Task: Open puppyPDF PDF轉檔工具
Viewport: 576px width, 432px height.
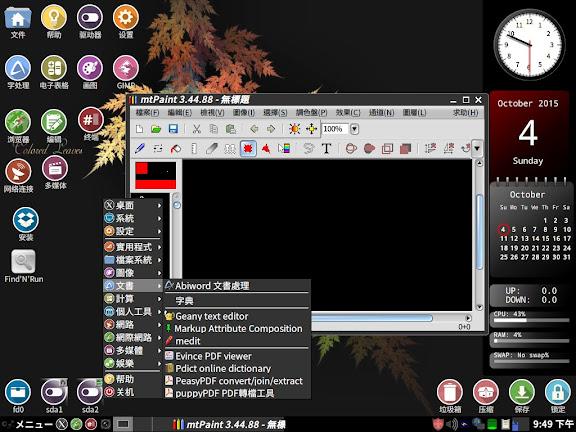Action: [x=237, y=393]
